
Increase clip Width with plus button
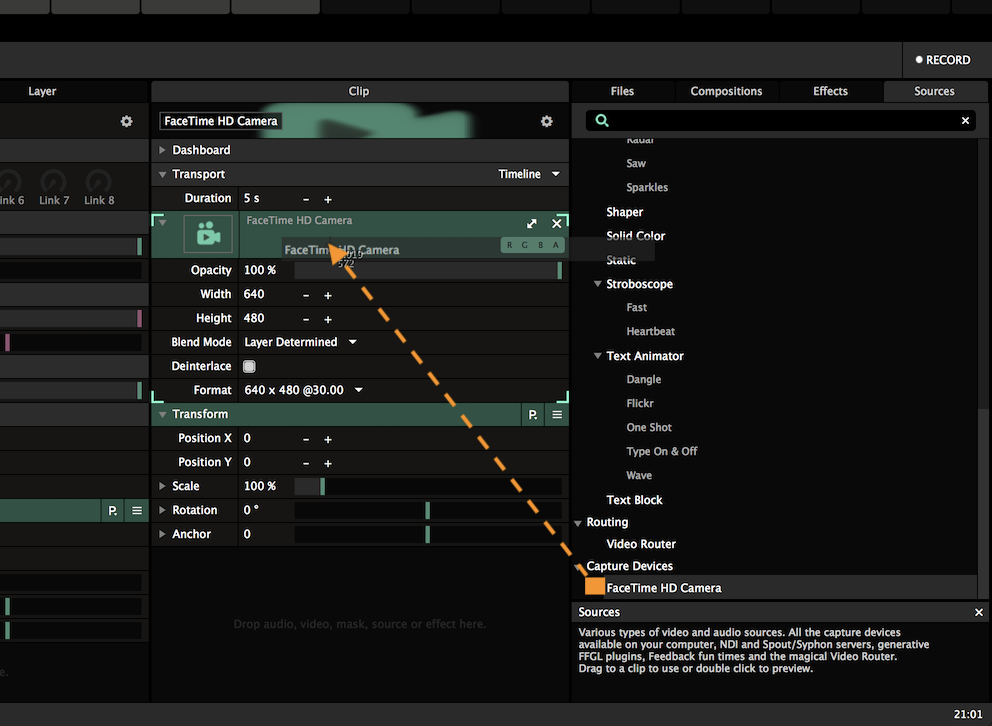pos(328,295)
